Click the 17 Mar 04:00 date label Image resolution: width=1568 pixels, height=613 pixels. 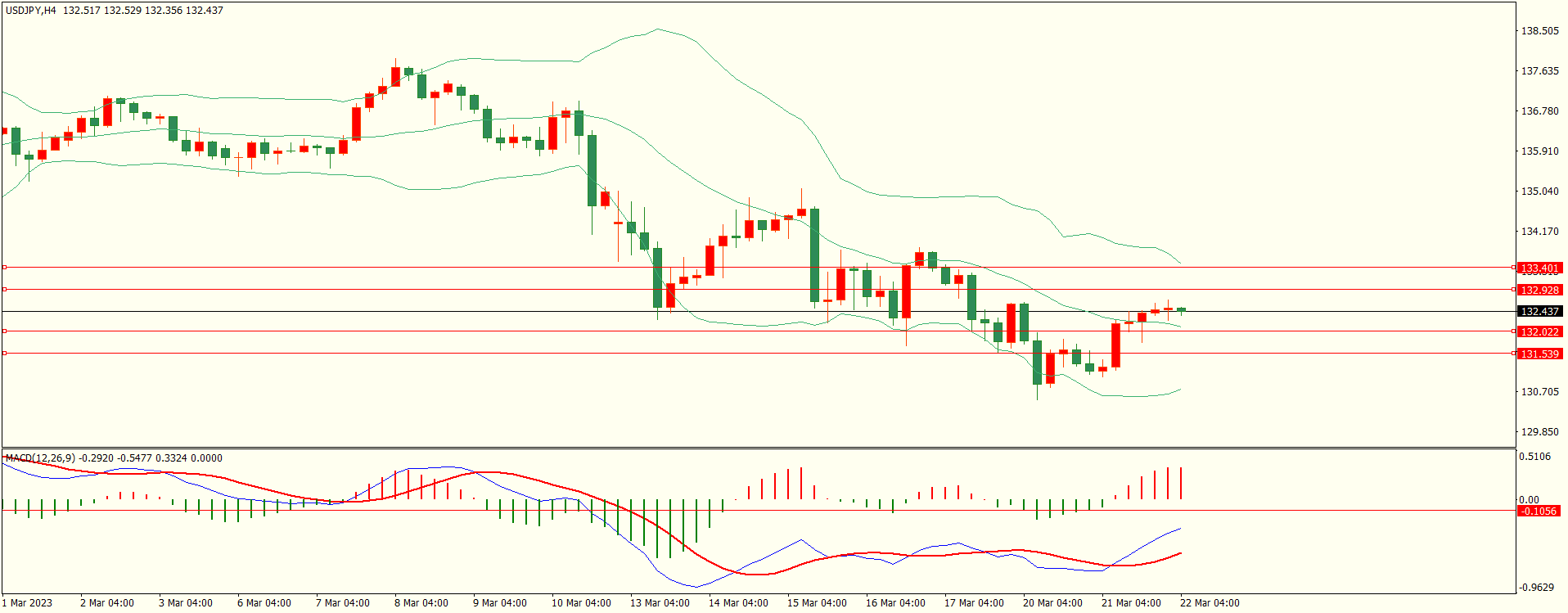tap(974, 603)
